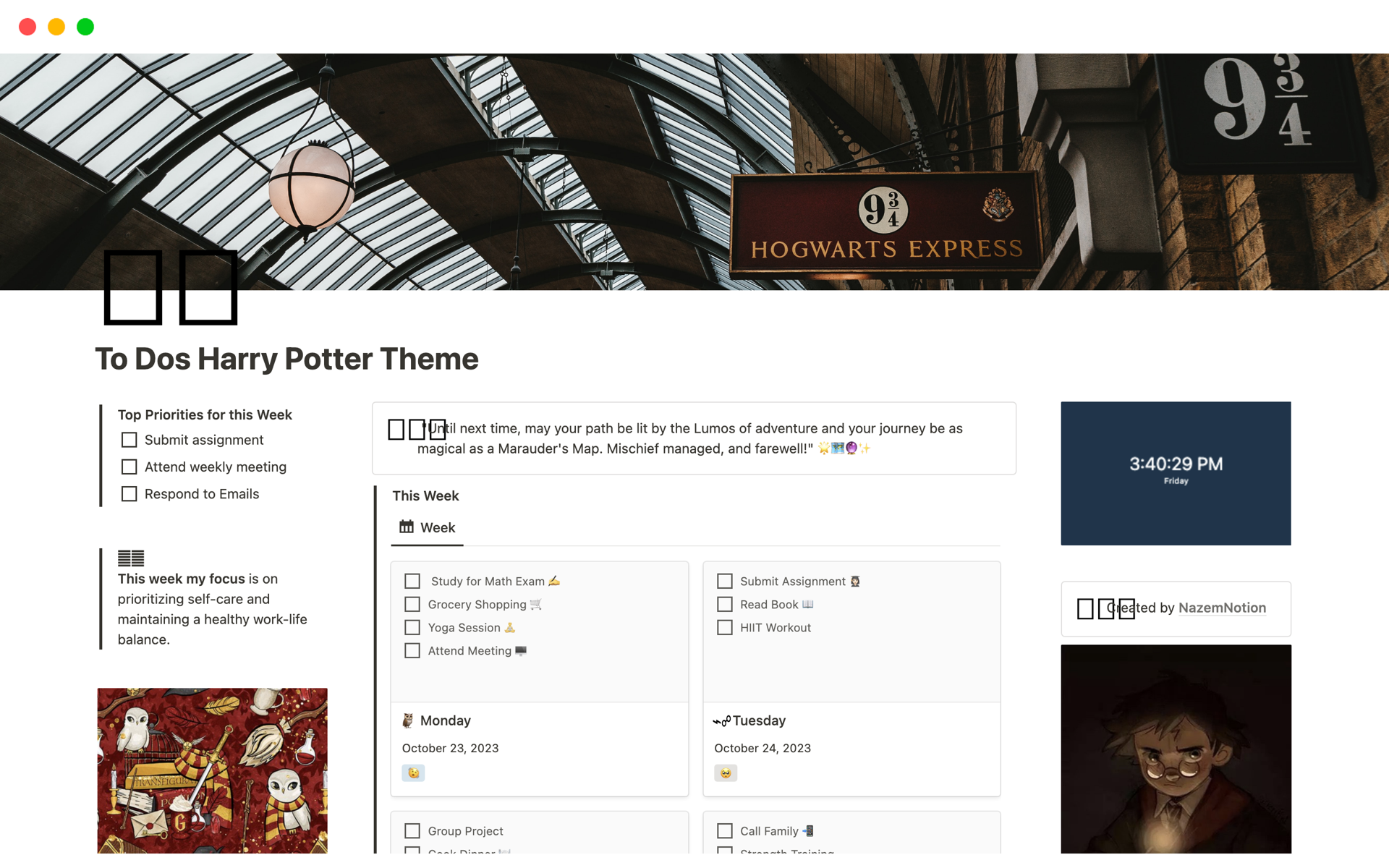Click the owl icon next to Monday
The height and width of the screenshot is (868, 1389).
(x=408, y=720)
